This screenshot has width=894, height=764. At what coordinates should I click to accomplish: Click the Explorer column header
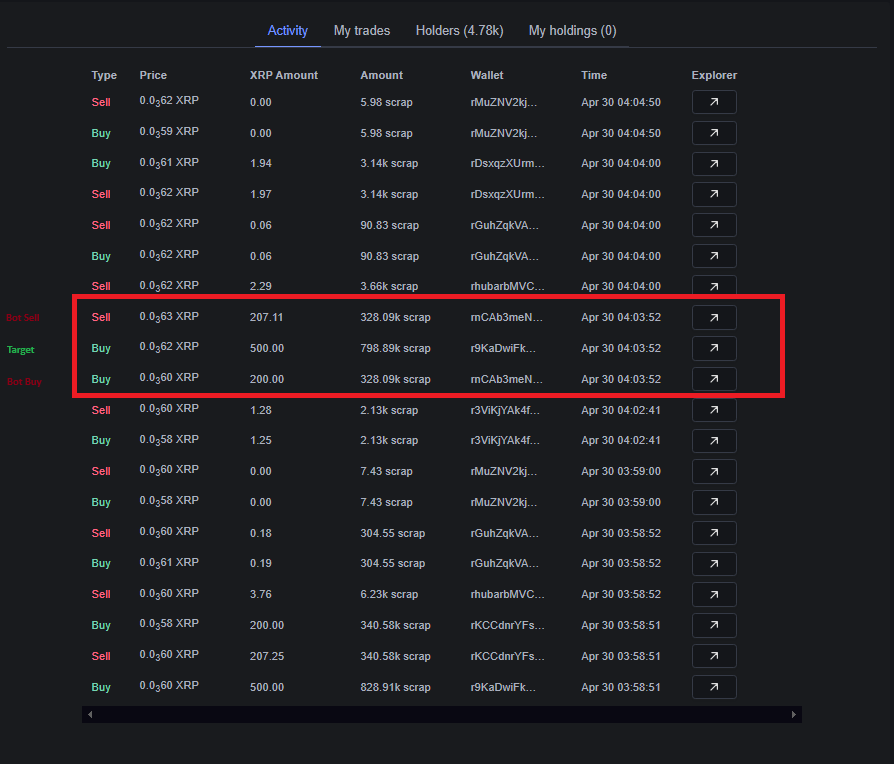click(x=714, y=75)
